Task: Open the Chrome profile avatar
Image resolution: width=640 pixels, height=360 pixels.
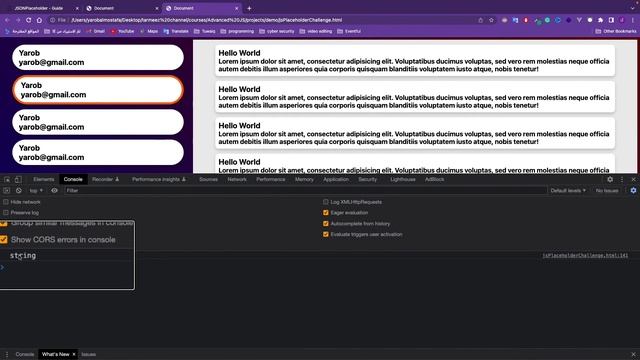Action: click(622, 20)
